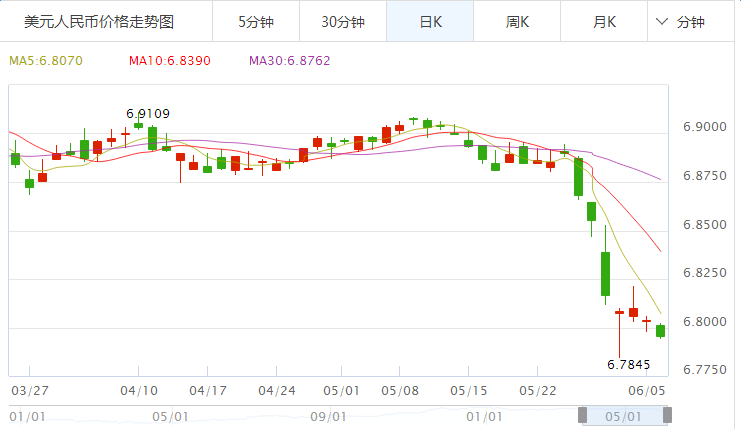Click the red candlestick with the 6.7845 low wick
741x429 pixels.
619,333
